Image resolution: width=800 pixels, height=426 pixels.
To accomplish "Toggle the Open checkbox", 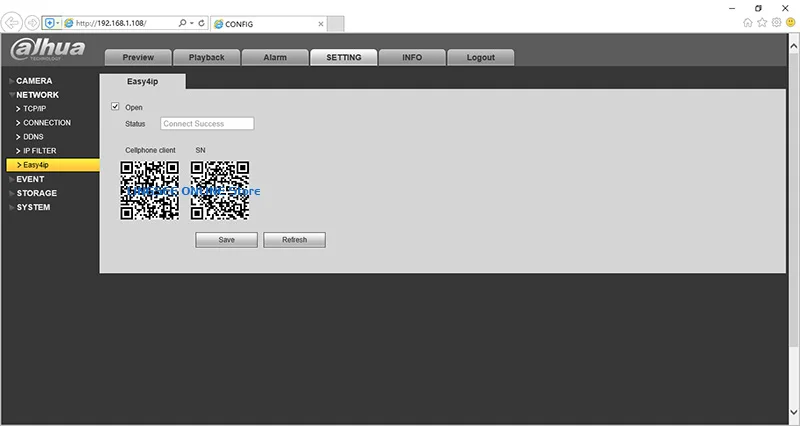I will coord(115,107).
